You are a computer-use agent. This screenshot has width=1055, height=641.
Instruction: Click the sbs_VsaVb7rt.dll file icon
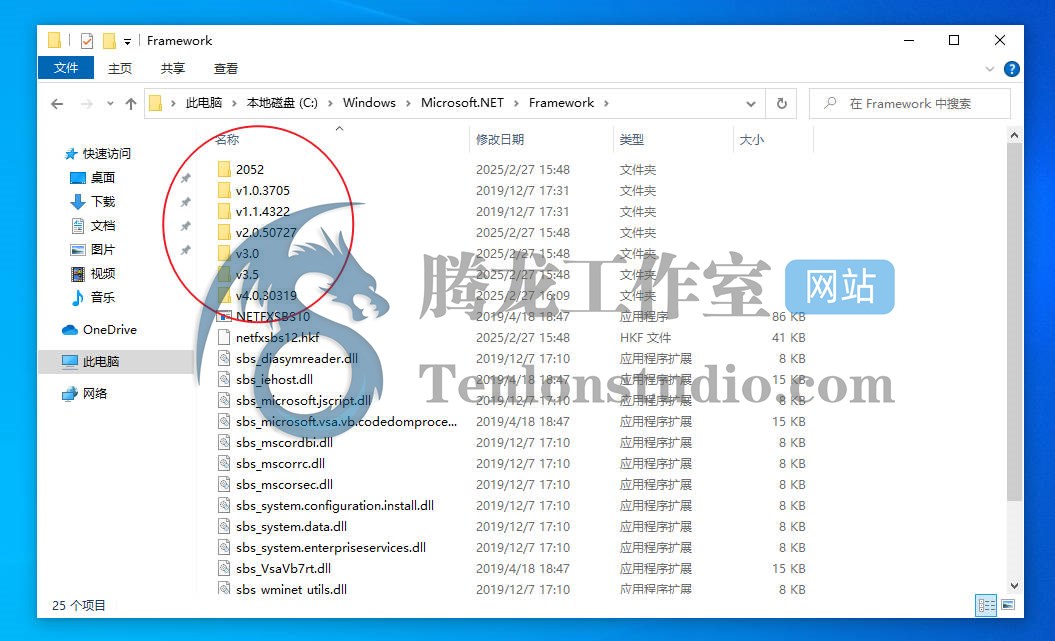tap(224, 568)
